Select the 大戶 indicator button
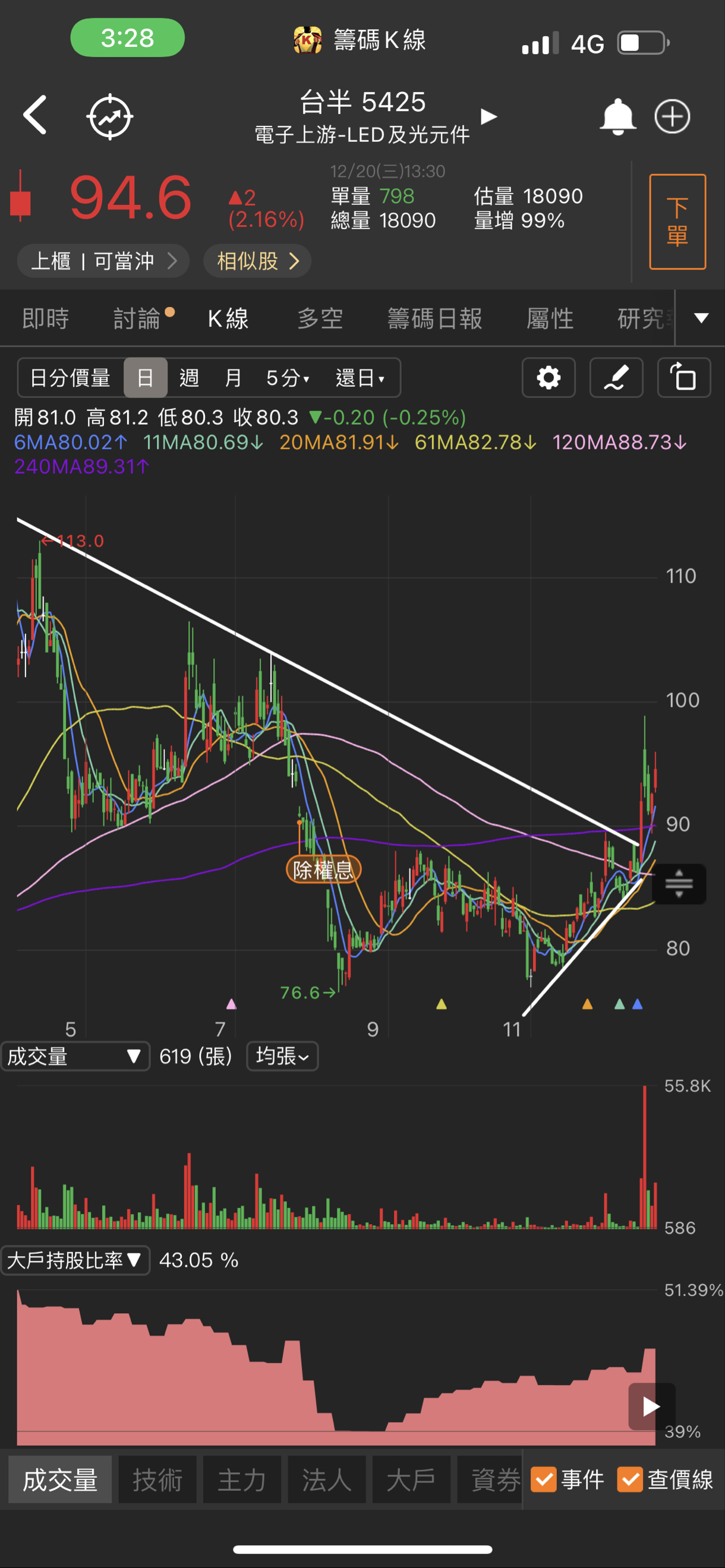 411,1480
